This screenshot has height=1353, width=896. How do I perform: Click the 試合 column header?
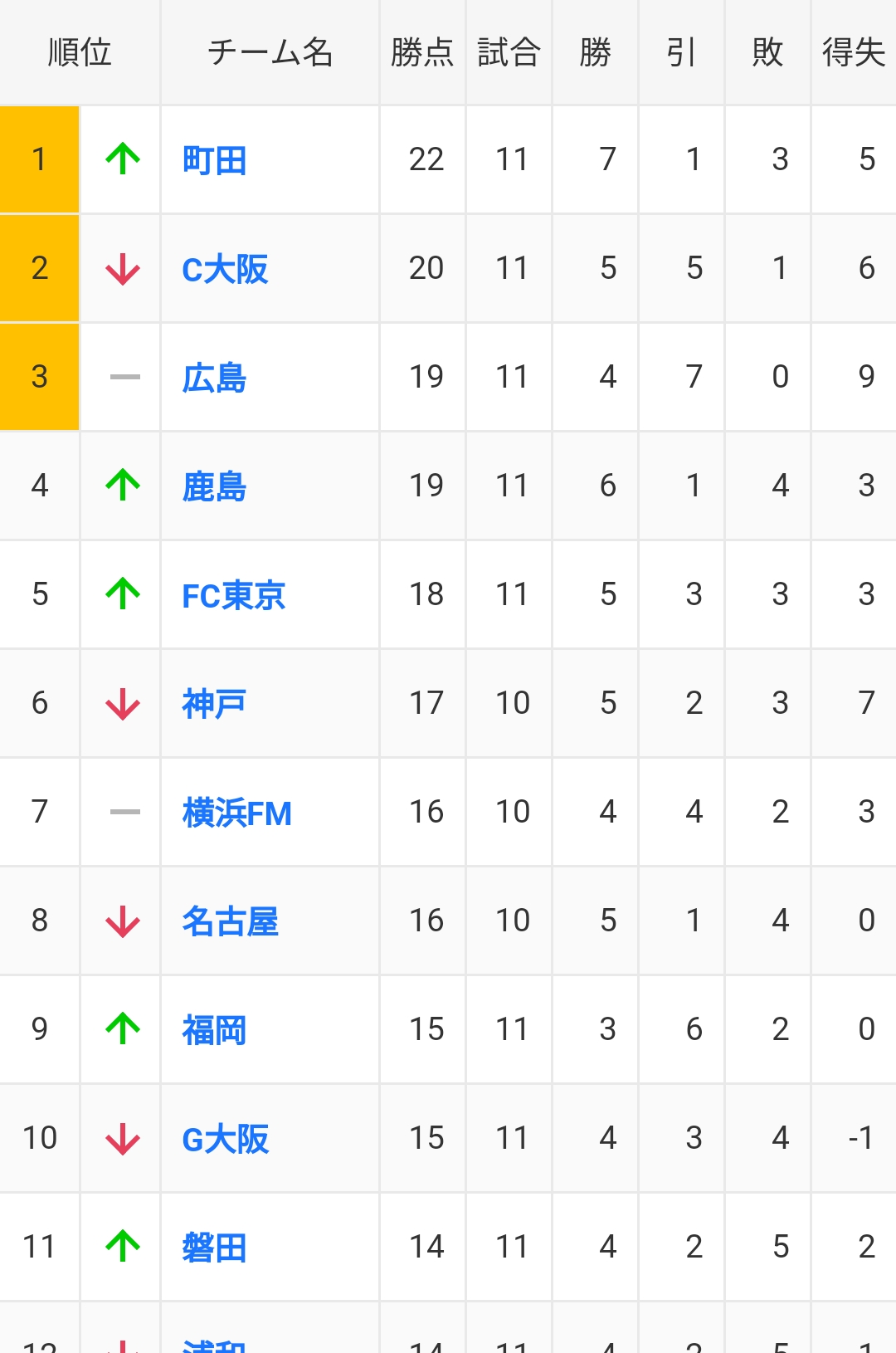pyautogui.click(x=509, y=52)
